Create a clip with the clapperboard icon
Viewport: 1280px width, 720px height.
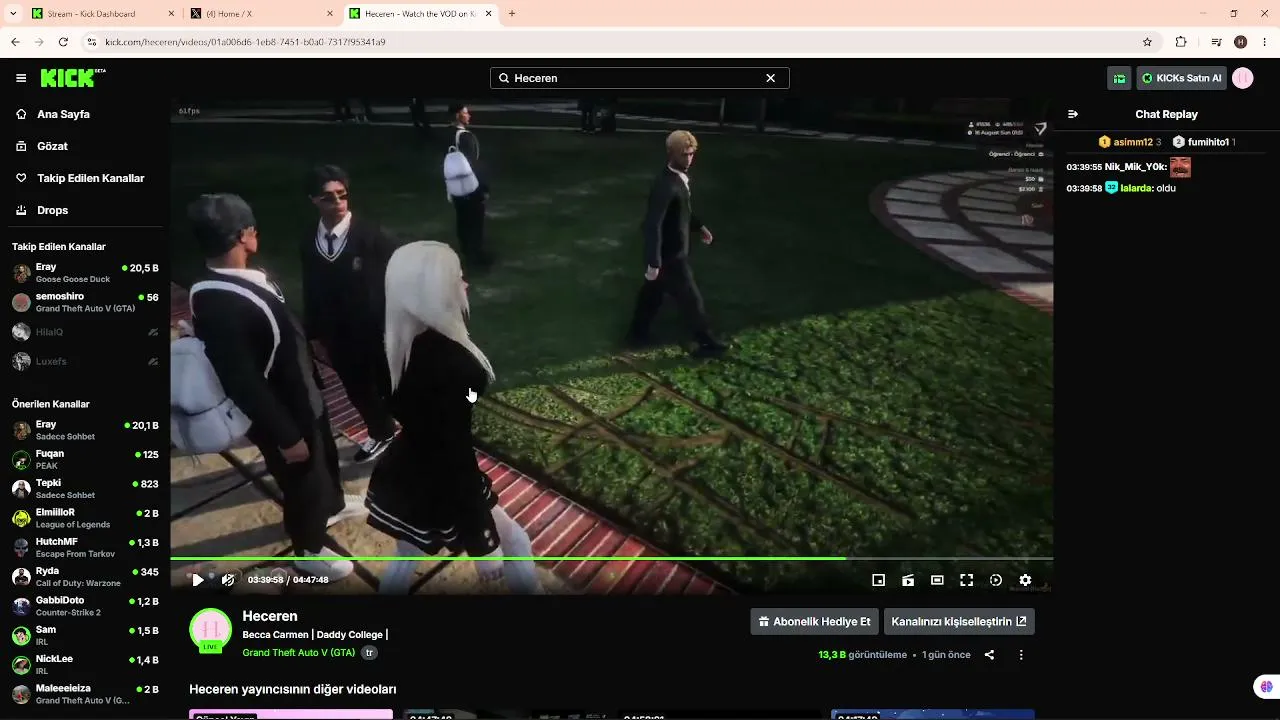click(x=908, y=580)
